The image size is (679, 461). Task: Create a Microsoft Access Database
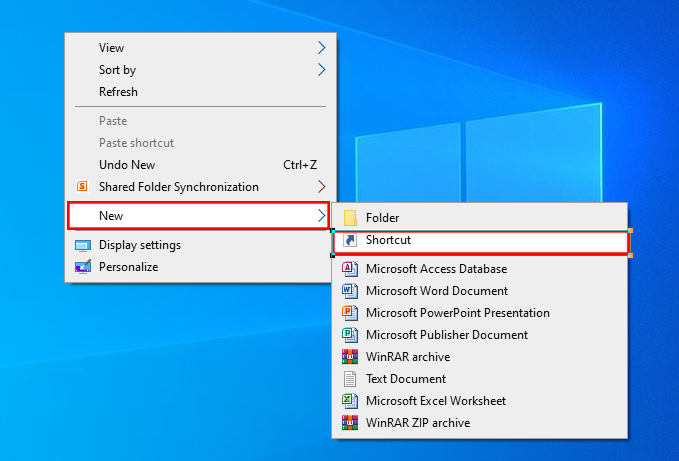tap(480, 269)
